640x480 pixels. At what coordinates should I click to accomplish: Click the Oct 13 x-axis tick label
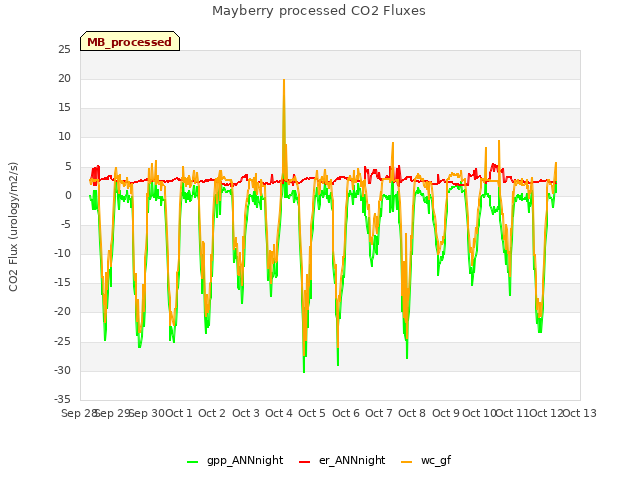pos(580,413)
